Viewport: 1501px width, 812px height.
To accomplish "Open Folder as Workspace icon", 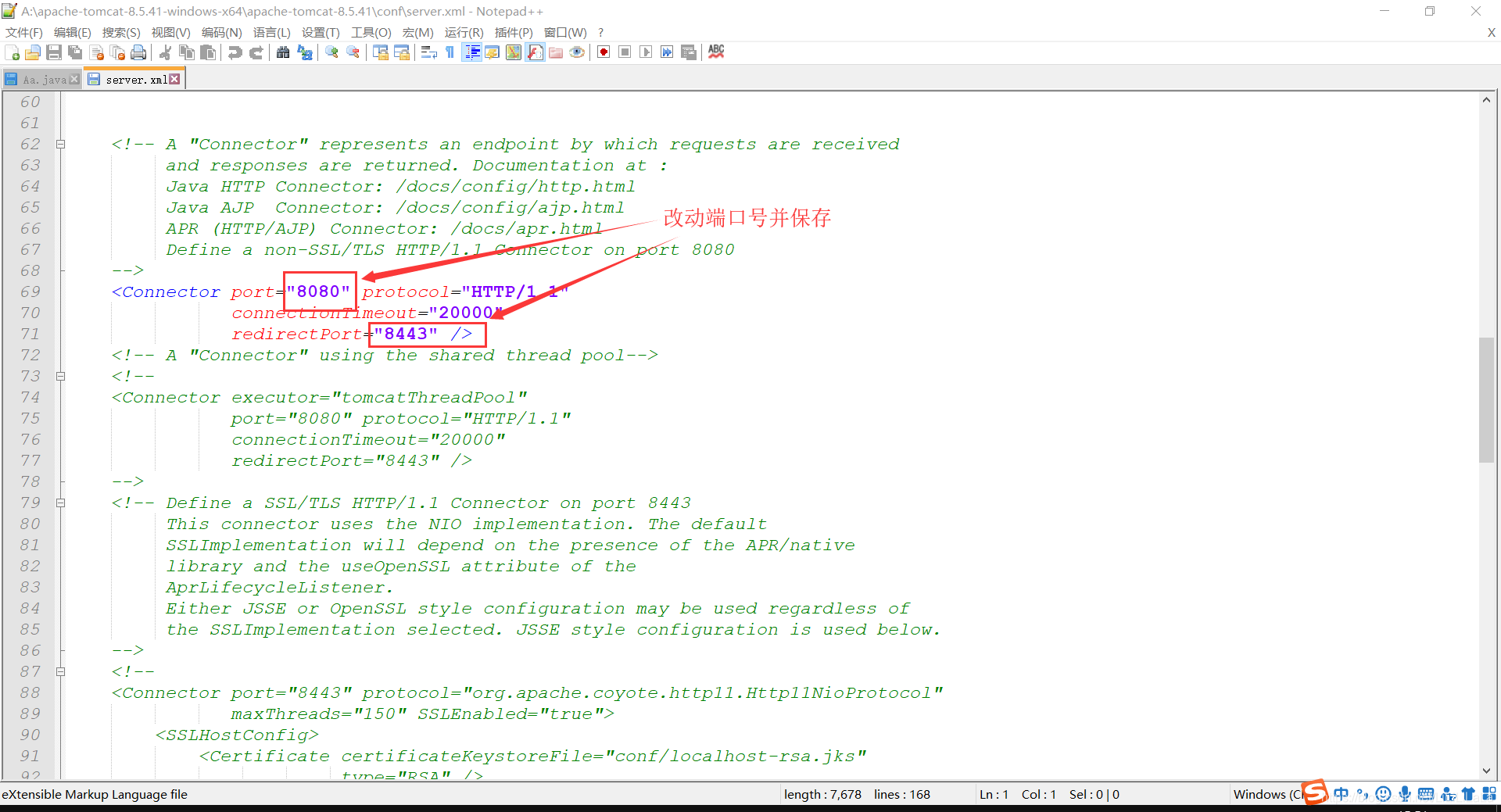I will [556, 52].
